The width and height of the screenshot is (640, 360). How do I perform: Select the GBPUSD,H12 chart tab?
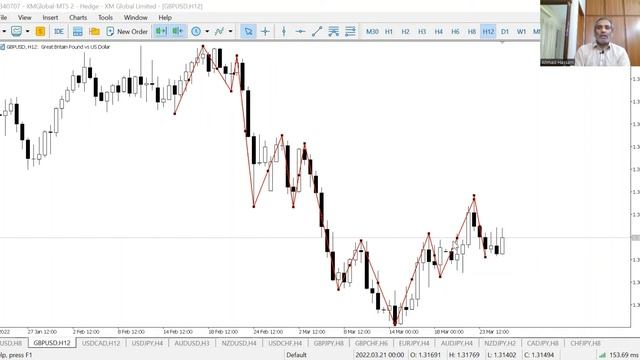tap(52, 343)
